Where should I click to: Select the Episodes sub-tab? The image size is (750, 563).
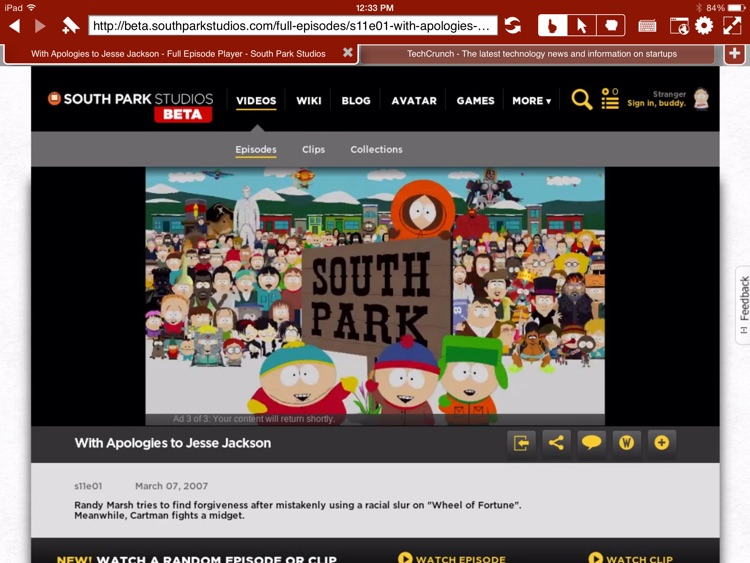click(255, 149)
